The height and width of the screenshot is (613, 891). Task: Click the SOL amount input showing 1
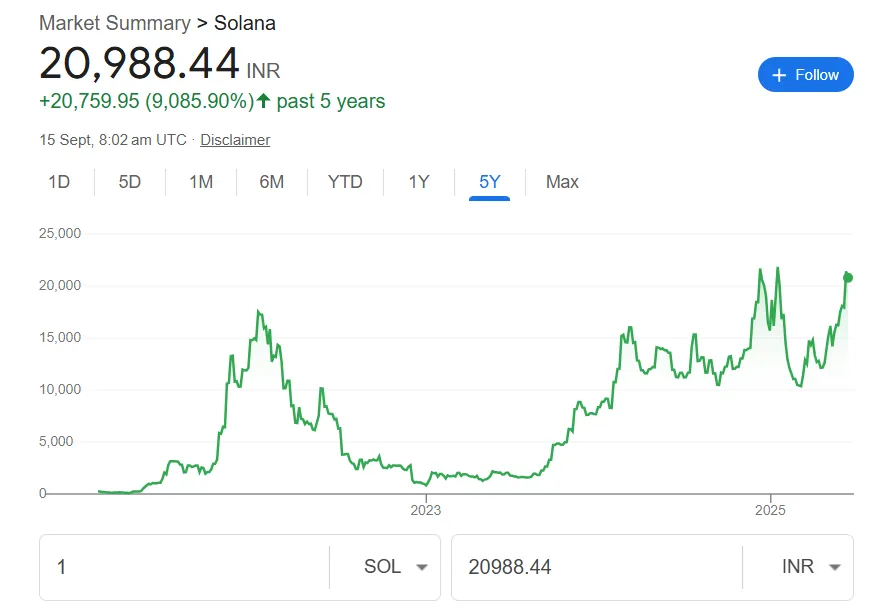(x=150, y=567)
